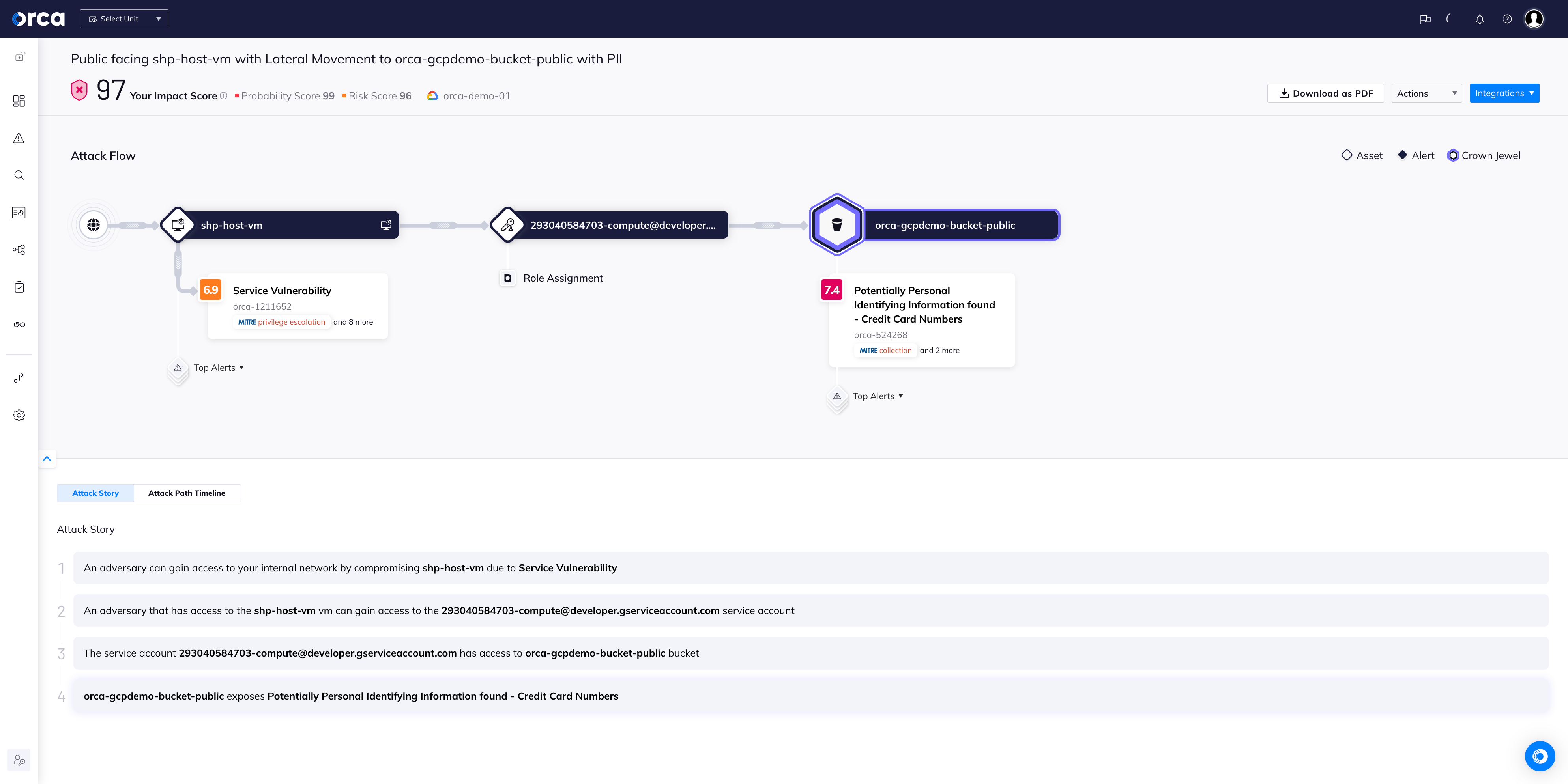Open the Alerts warning triangle sidebar icon
The image size is (1568, 784).
[x=19, y=138]
